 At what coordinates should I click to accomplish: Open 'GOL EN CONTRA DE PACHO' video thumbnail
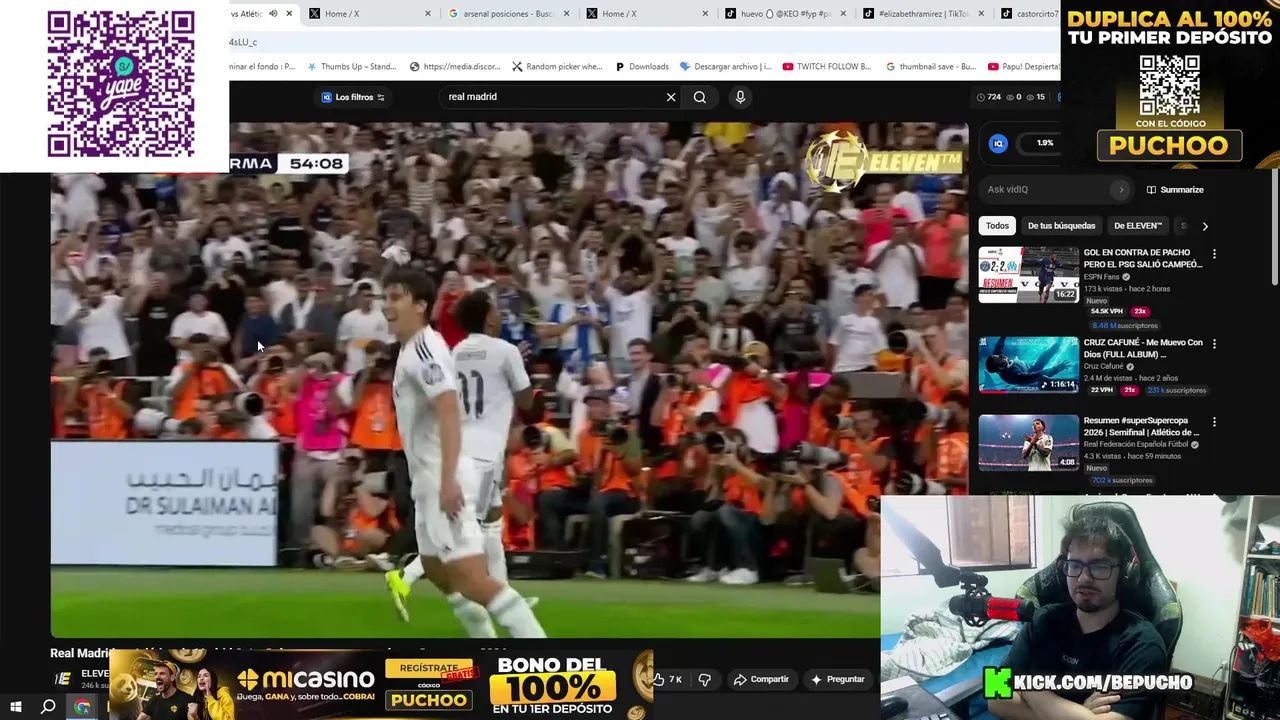(1028, 274)
